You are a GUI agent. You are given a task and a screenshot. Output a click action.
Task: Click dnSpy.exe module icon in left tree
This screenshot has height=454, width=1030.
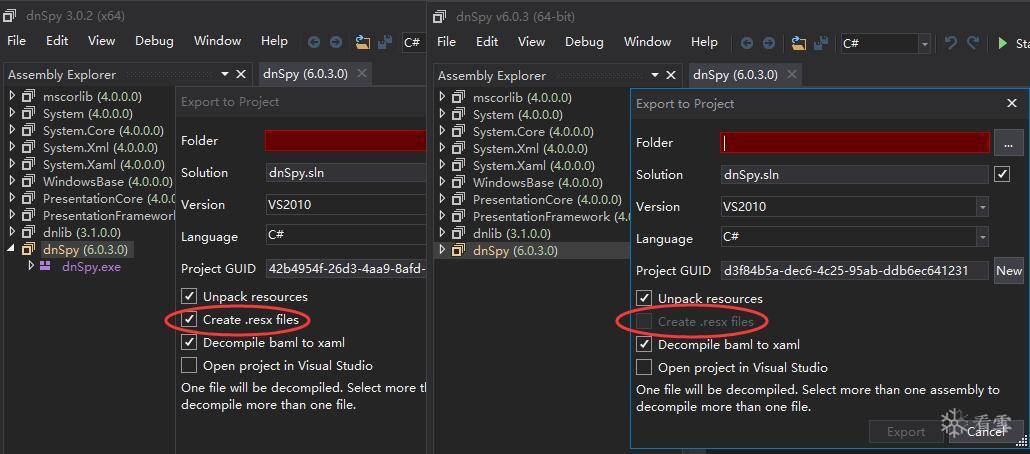click(45, 266)
